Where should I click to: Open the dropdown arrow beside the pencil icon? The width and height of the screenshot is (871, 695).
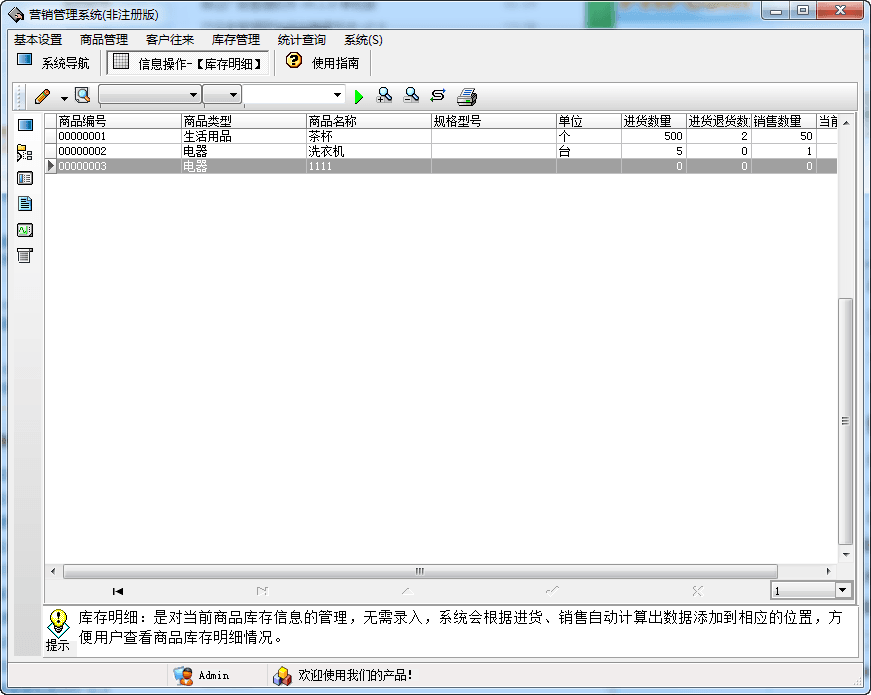[x=64, y=98]
